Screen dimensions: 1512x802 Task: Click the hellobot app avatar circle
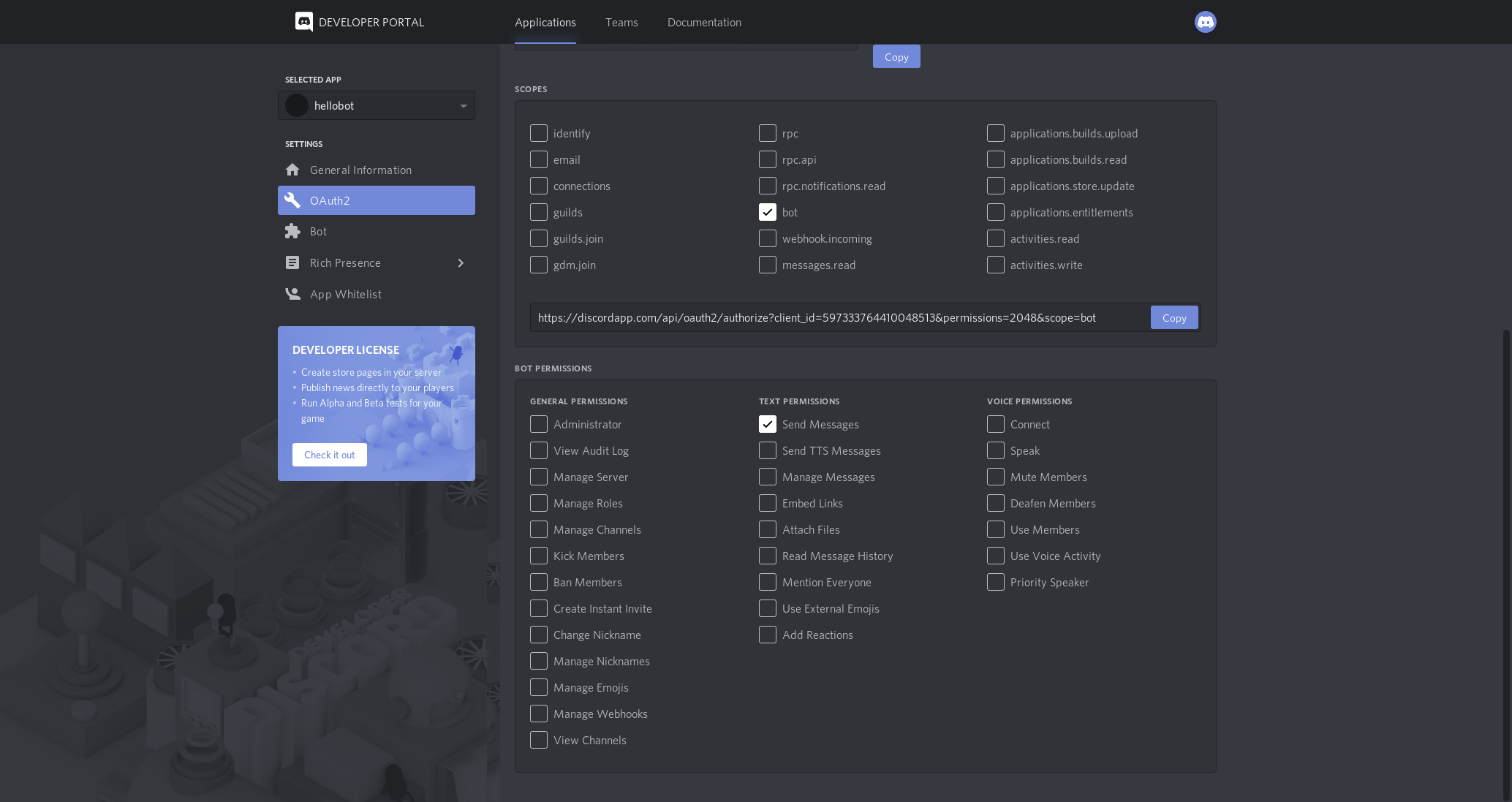tap(297, 105)
